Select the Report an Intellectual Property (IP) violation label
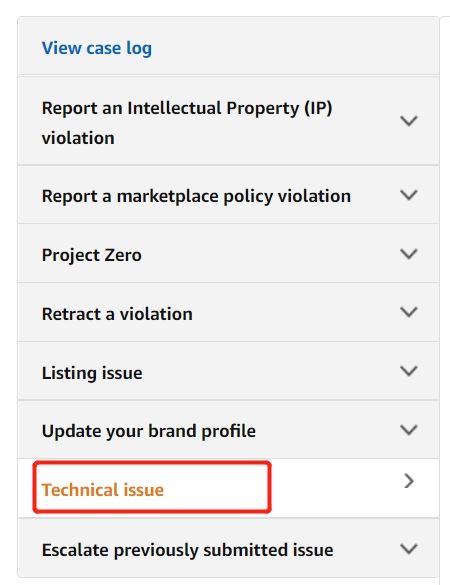The image size is (450, 585). pyautogui.click(x=187, y=123)
